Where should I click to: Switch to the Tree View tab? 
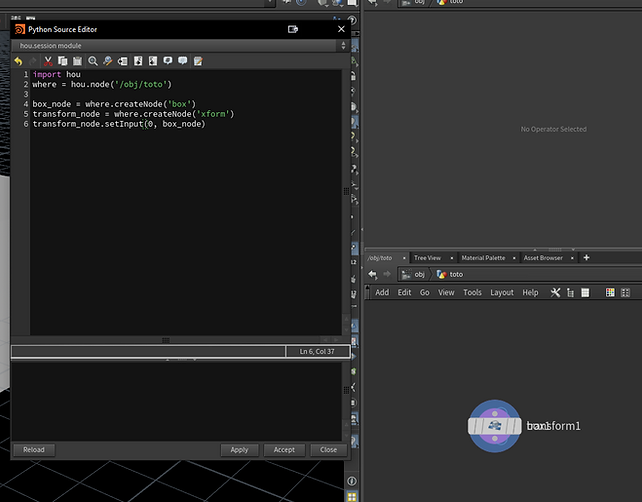(427, 258)
